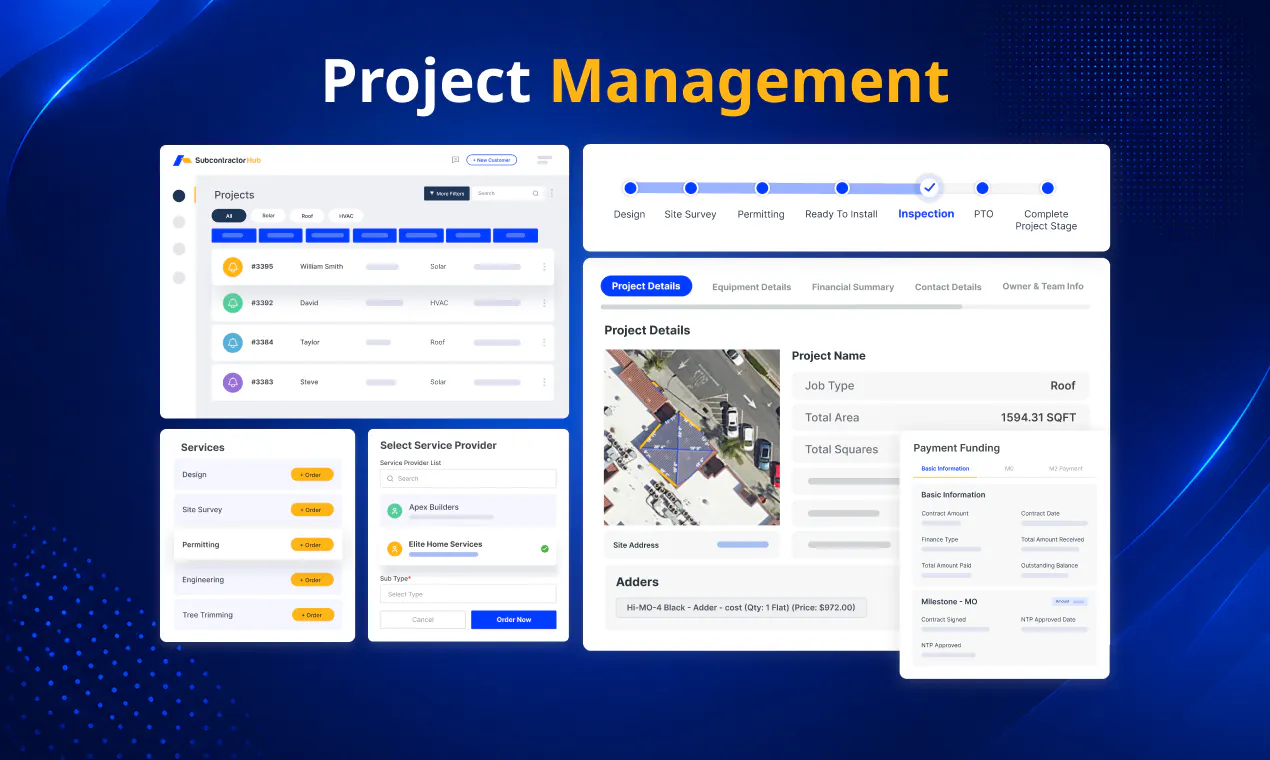Click the Total Area 1594.31 SQFT row
This screenshot has width=1270, height=760.
click(940, 418)
